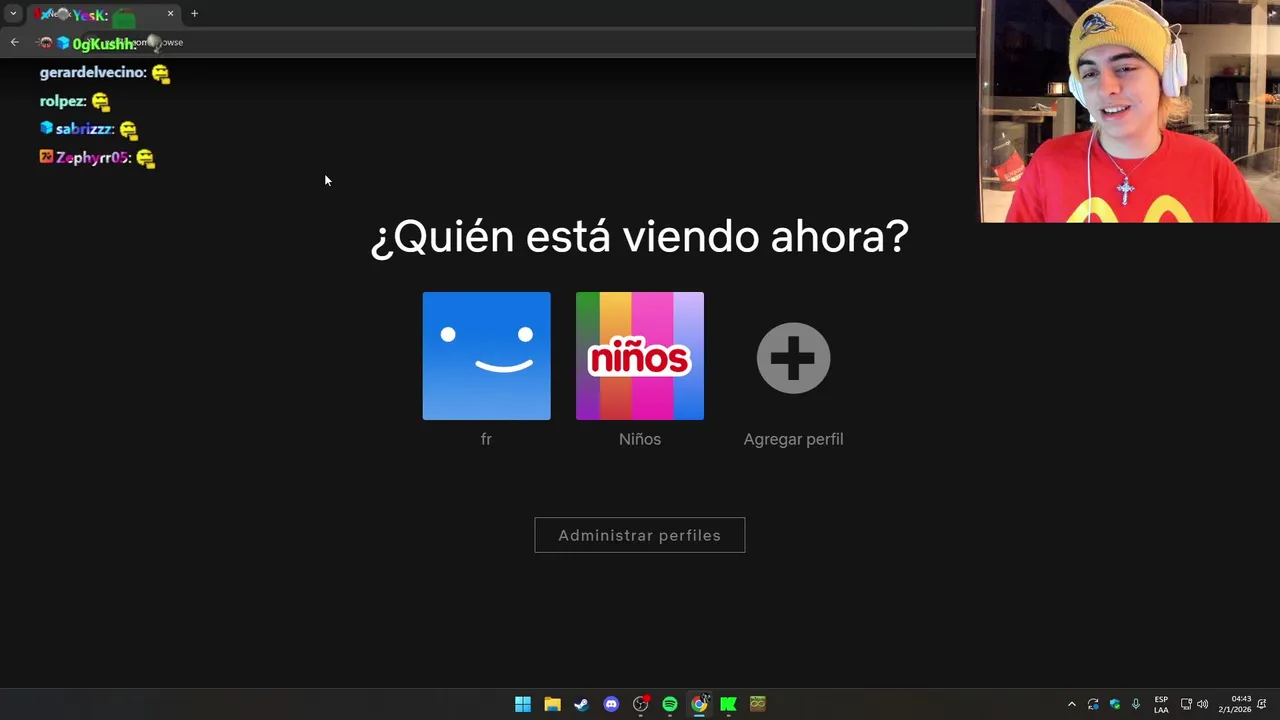Click the gerardelvecino chat username
Image resolution: width=1280 pixels, height=720 pixels.
coord(93,73)
